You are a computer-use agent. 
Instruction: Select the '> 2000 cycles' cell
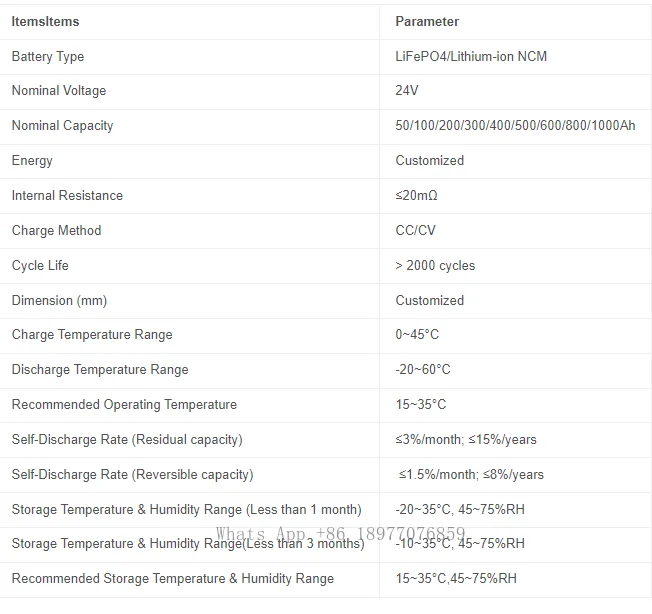(x=435, y=265)
